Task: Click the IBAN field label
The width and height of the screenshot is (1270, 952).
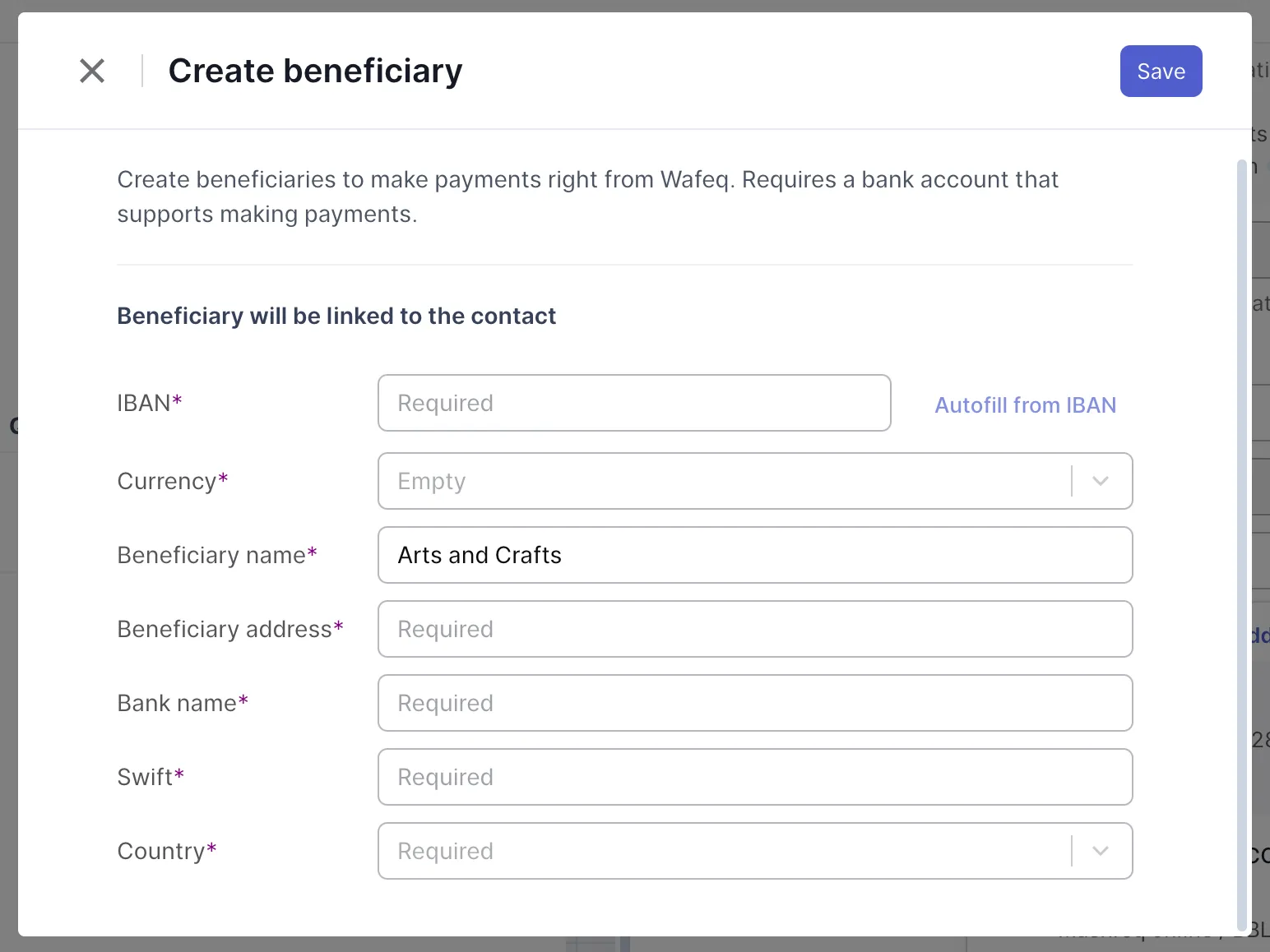Action: [x=144, y=403]
